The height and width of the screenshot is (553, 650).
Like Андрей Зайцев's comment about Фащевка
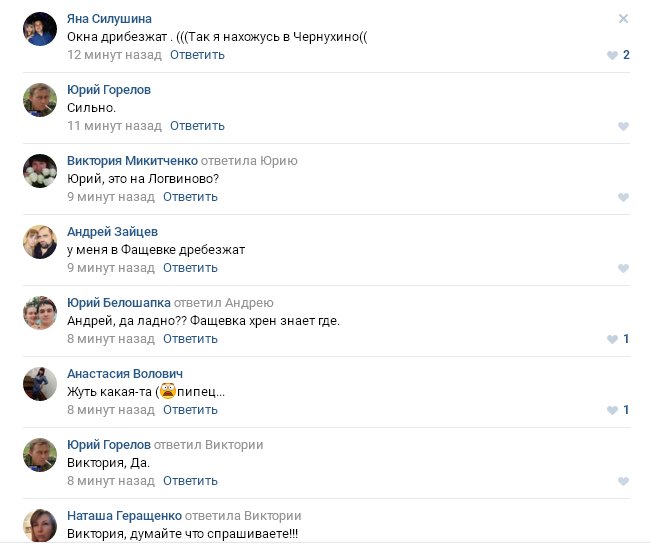(623, 268)
